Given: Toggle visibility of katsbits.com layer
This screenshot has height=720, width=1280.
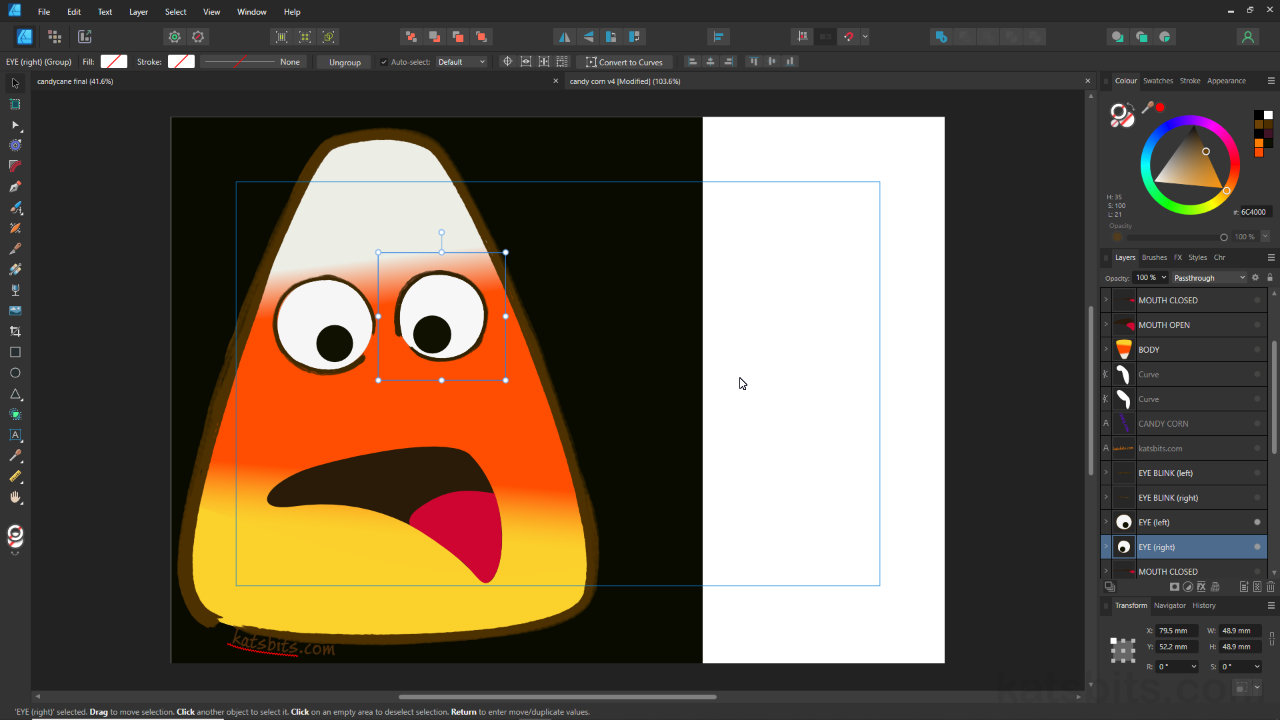Looking at the screenshot, I should pyautogui.click(x=1257, y=448).
